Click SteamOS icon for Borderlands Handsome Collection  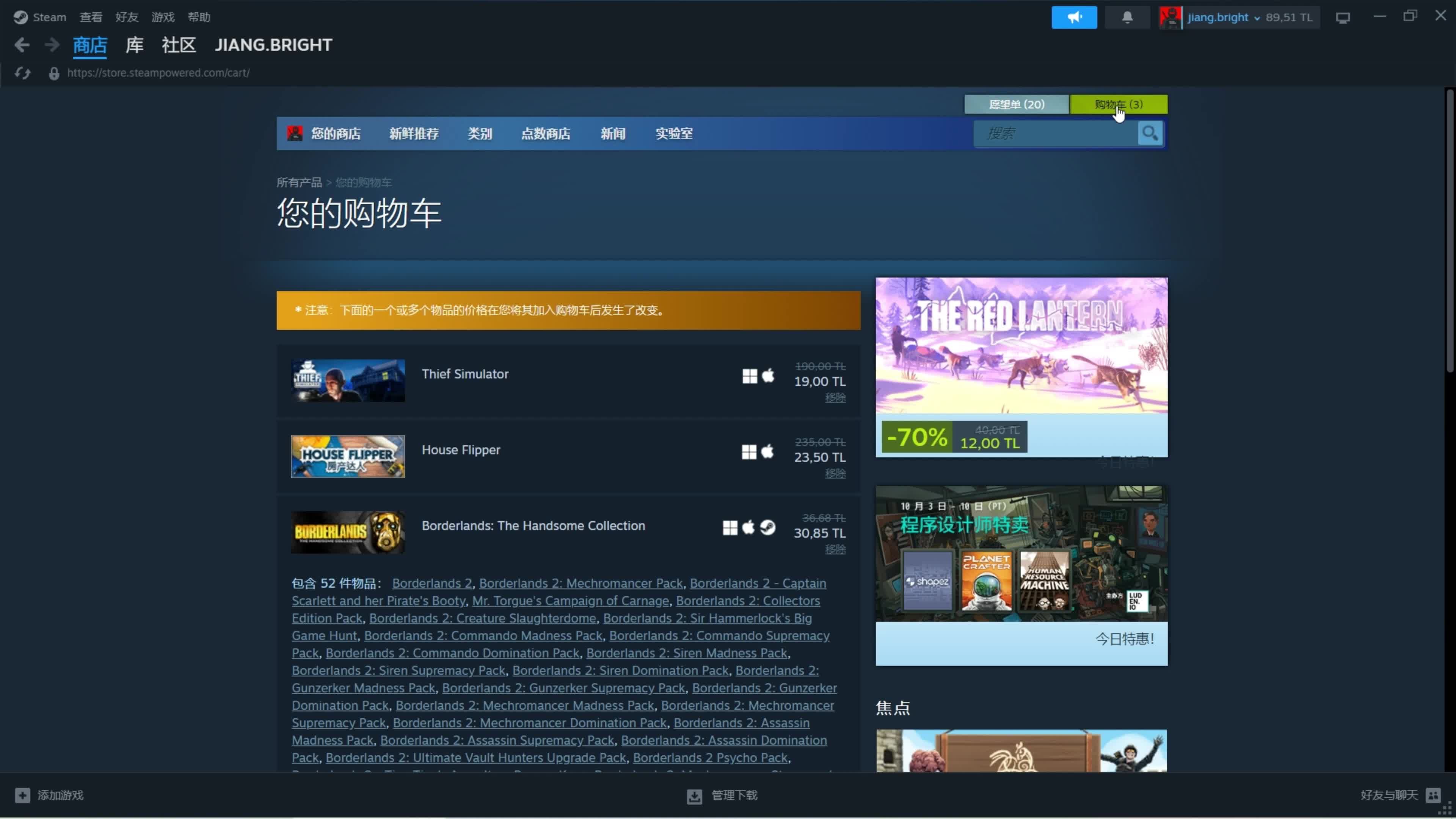tap(767, 527)
